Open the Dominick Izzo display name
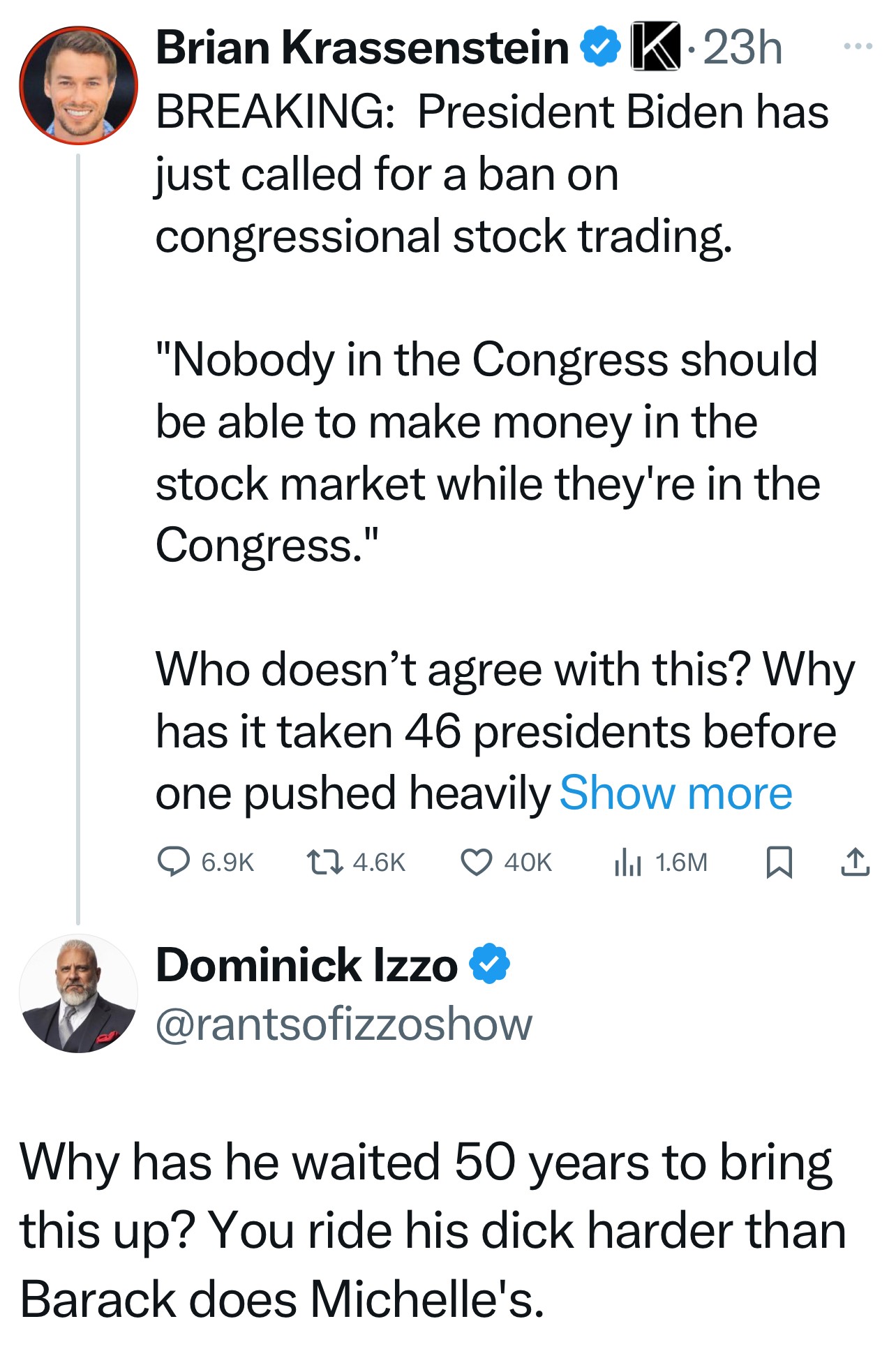Image resolution: width=896 pixels, height=1349 pixels. pos(306,965)
